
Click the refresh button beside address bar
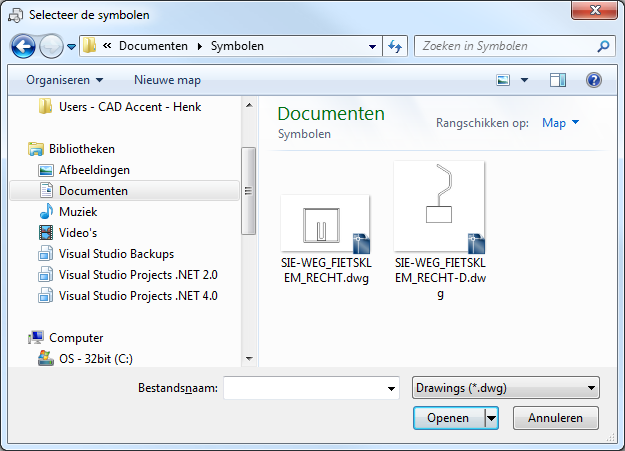[x=395, y=46]
